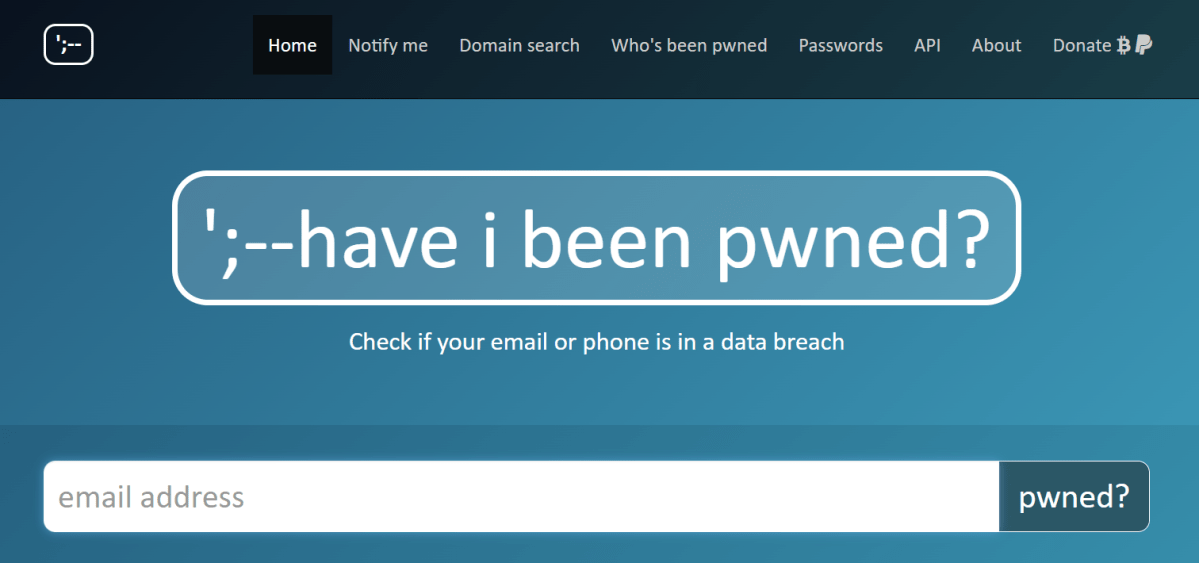
Task: Open the Home navigation item
Action: pos(292,45)
